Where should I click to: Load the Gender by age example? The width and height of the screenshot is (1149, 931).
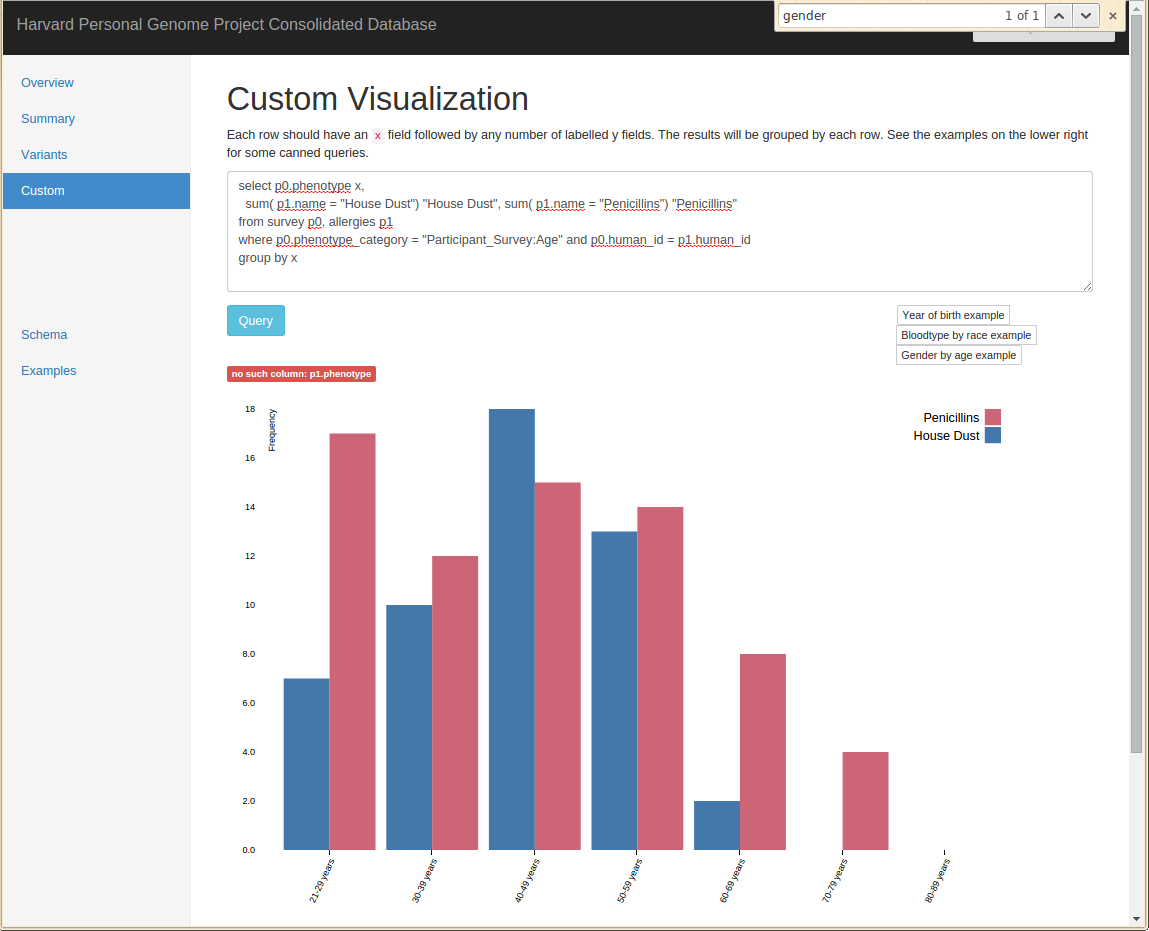click(x=958, y=355)
